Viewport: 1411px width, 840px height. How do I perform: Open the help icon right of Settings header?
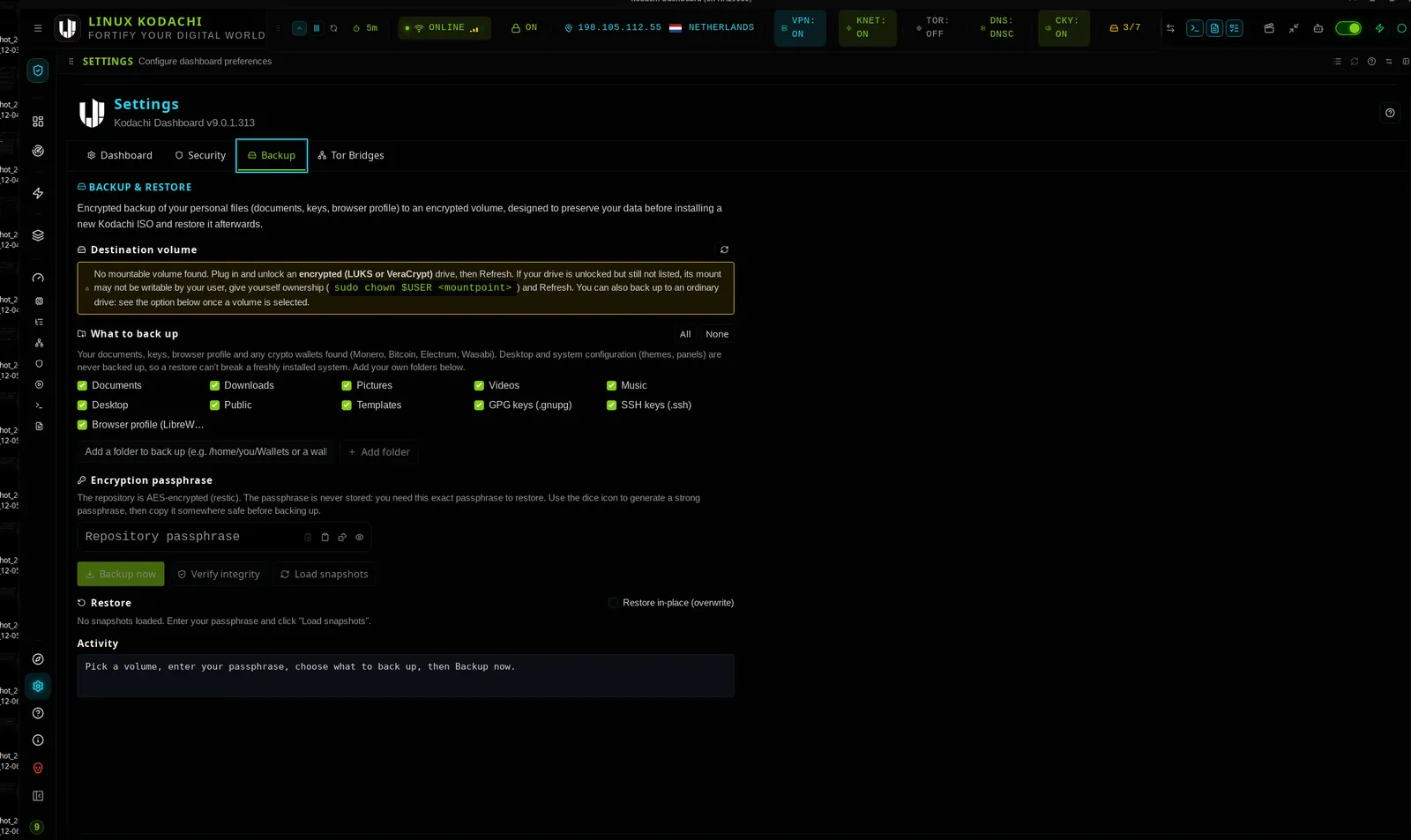tap(1390, 113)
